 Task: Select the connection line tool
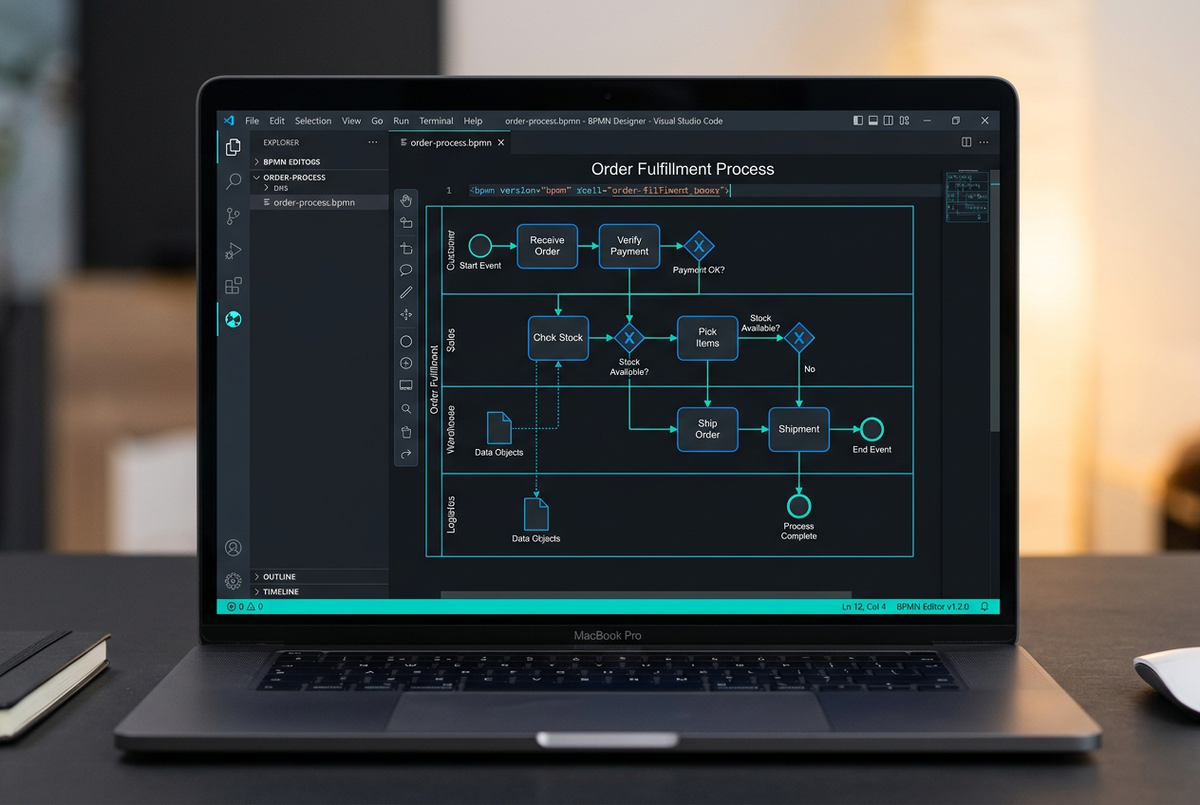406,292
